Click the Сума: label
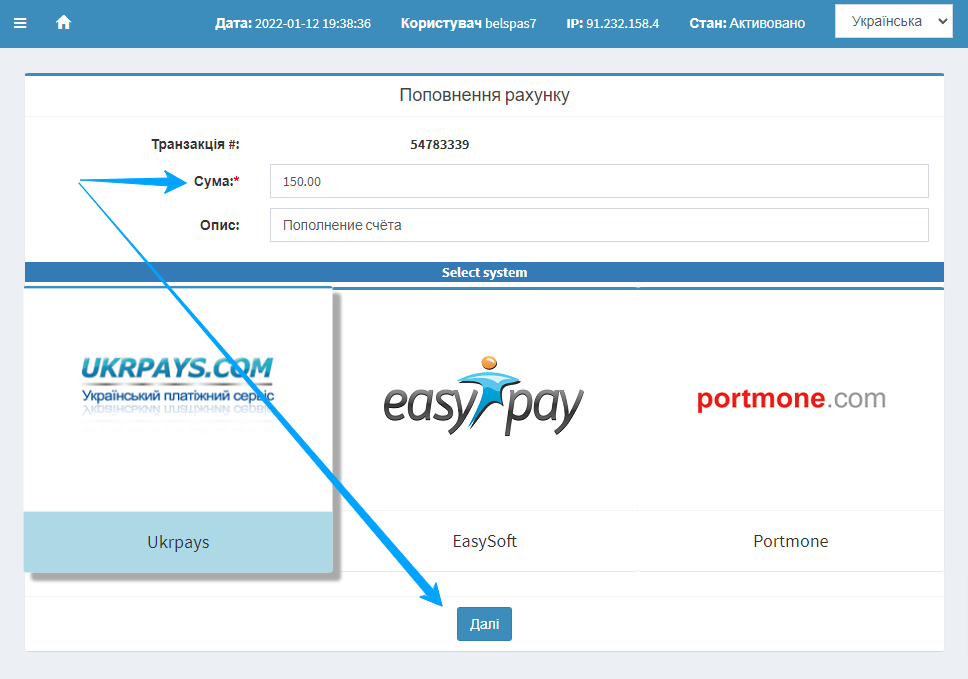Viewport: 968px width, 679px height. pyautogui.click(x=217, y=181)
